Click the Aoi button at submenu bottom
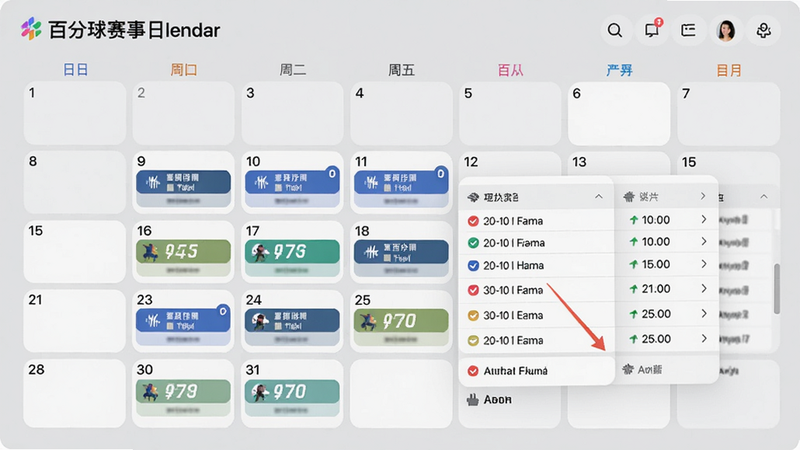Image resolution: width=800 pixels, height=450 pixels. tap(643, 369)
